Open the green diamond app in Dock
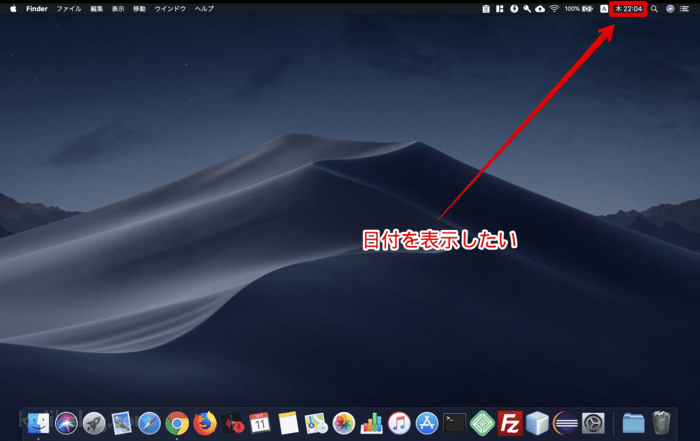The height and width of the screenshot is (441, 700). [x=483, y=423]
